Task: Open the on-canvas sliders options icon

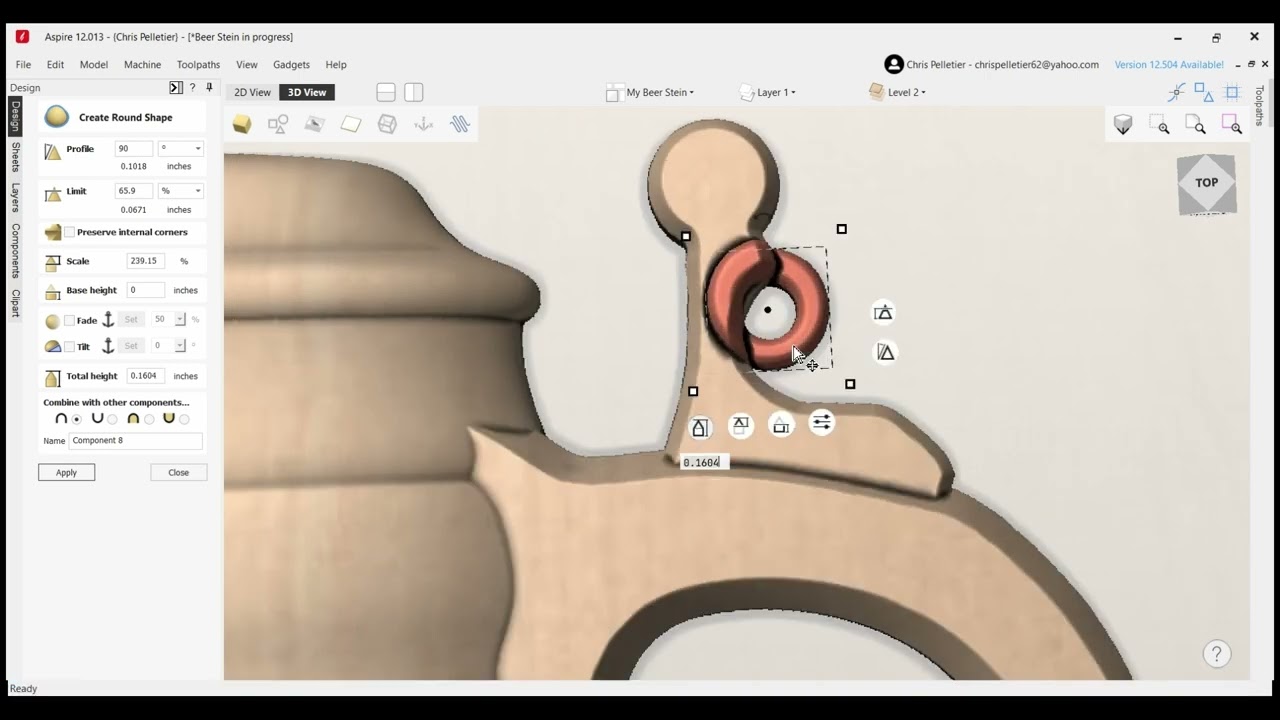Action: point(821,422)
